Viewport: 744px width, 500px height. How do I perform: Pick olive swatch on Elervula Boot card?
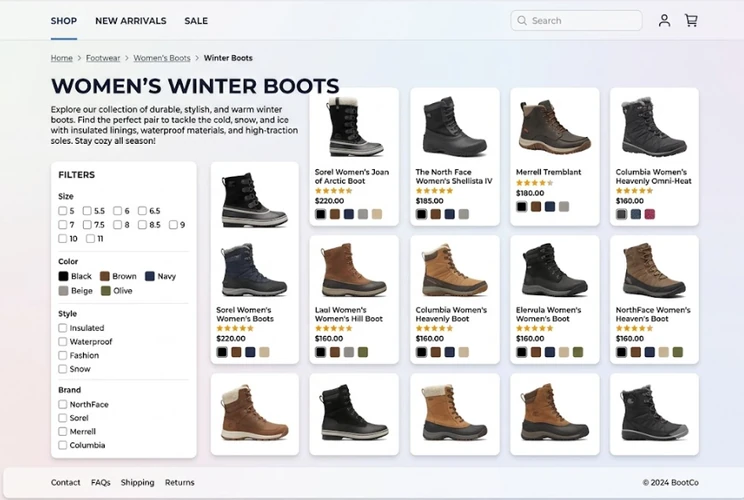(578, 352)
